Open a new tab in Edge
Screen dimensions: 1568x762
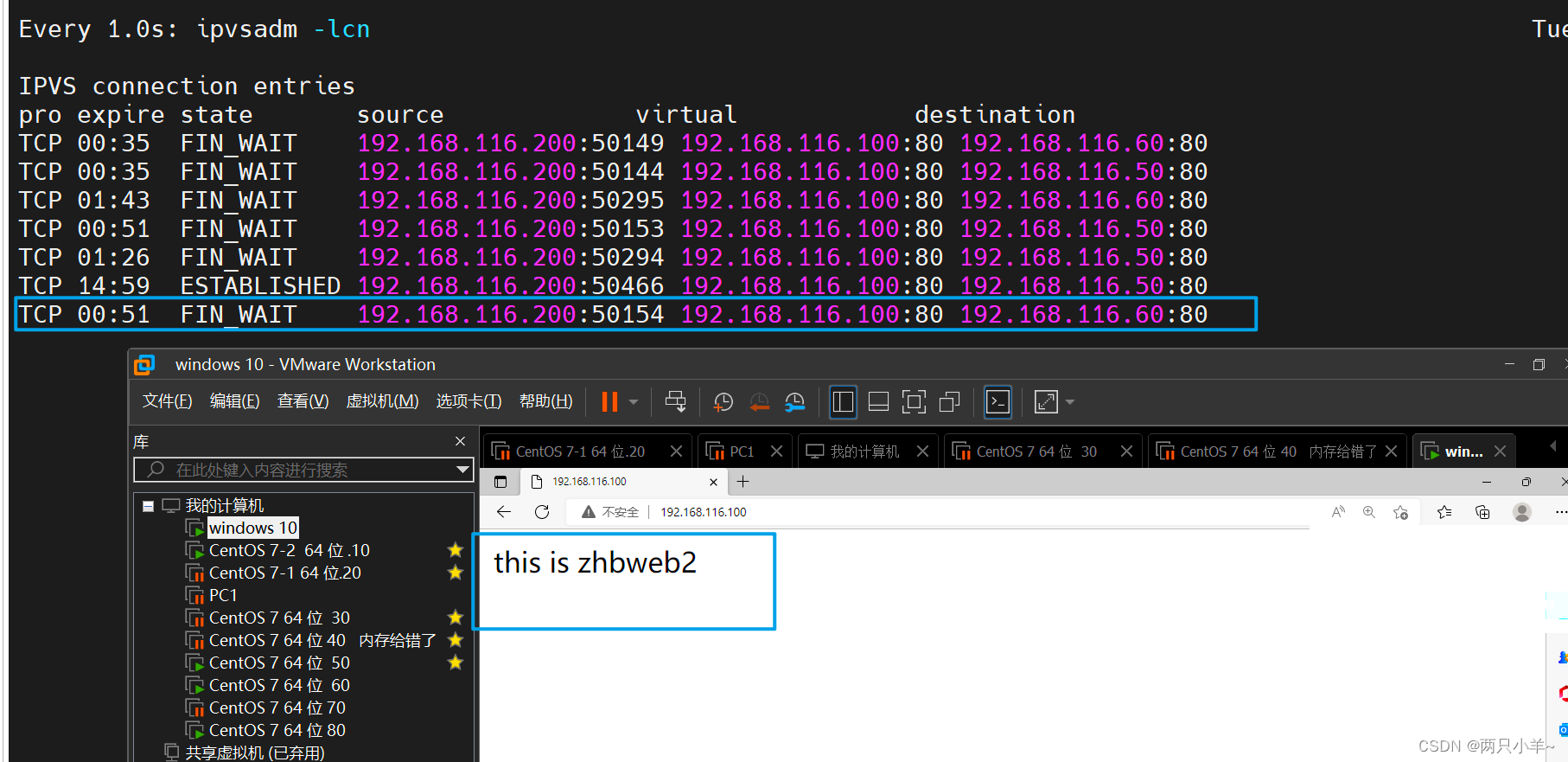coord(743,482)
